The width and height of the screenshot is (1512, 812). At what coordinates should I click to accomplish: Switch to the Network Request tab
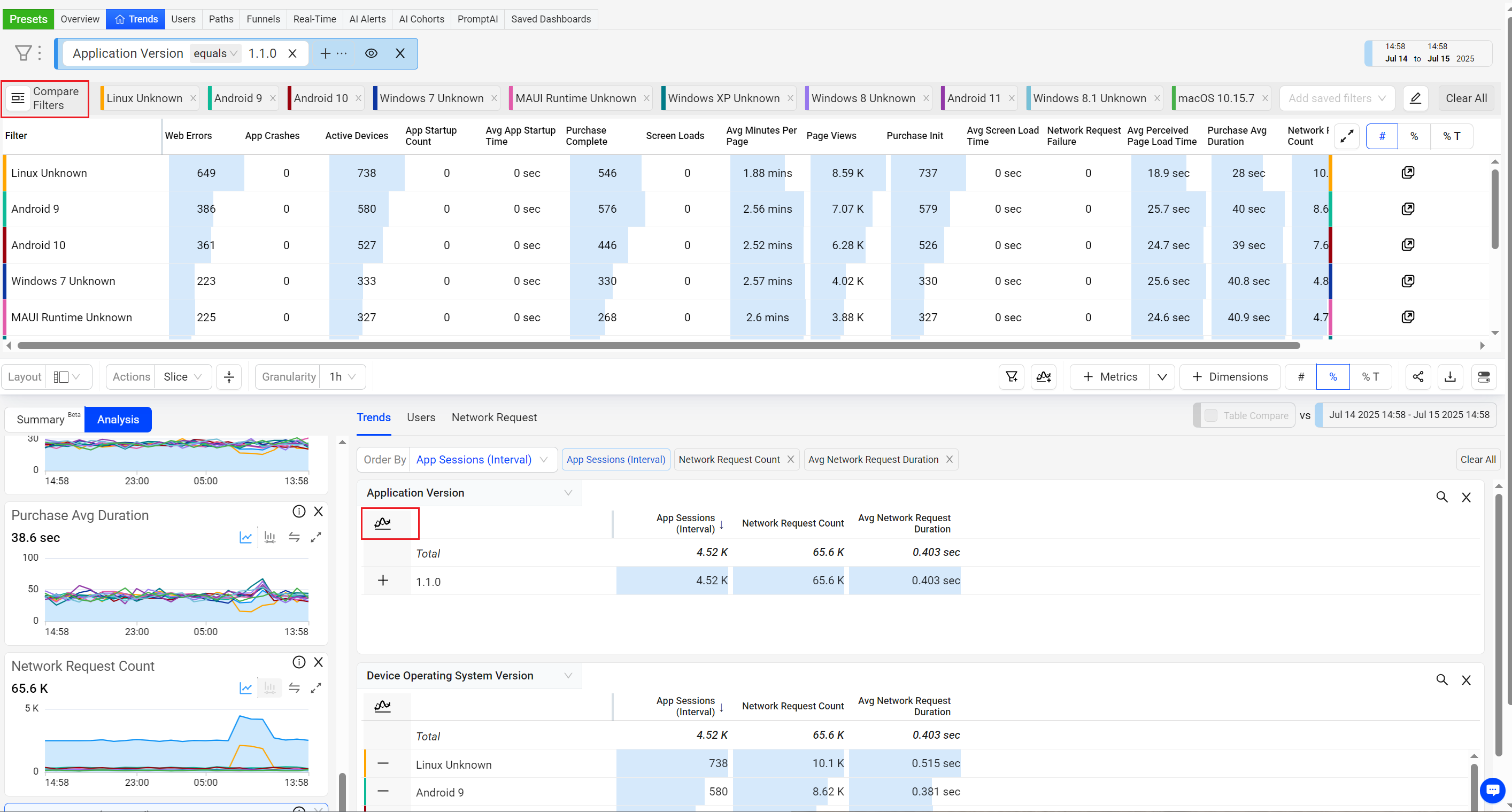click(x=493, y=417)
